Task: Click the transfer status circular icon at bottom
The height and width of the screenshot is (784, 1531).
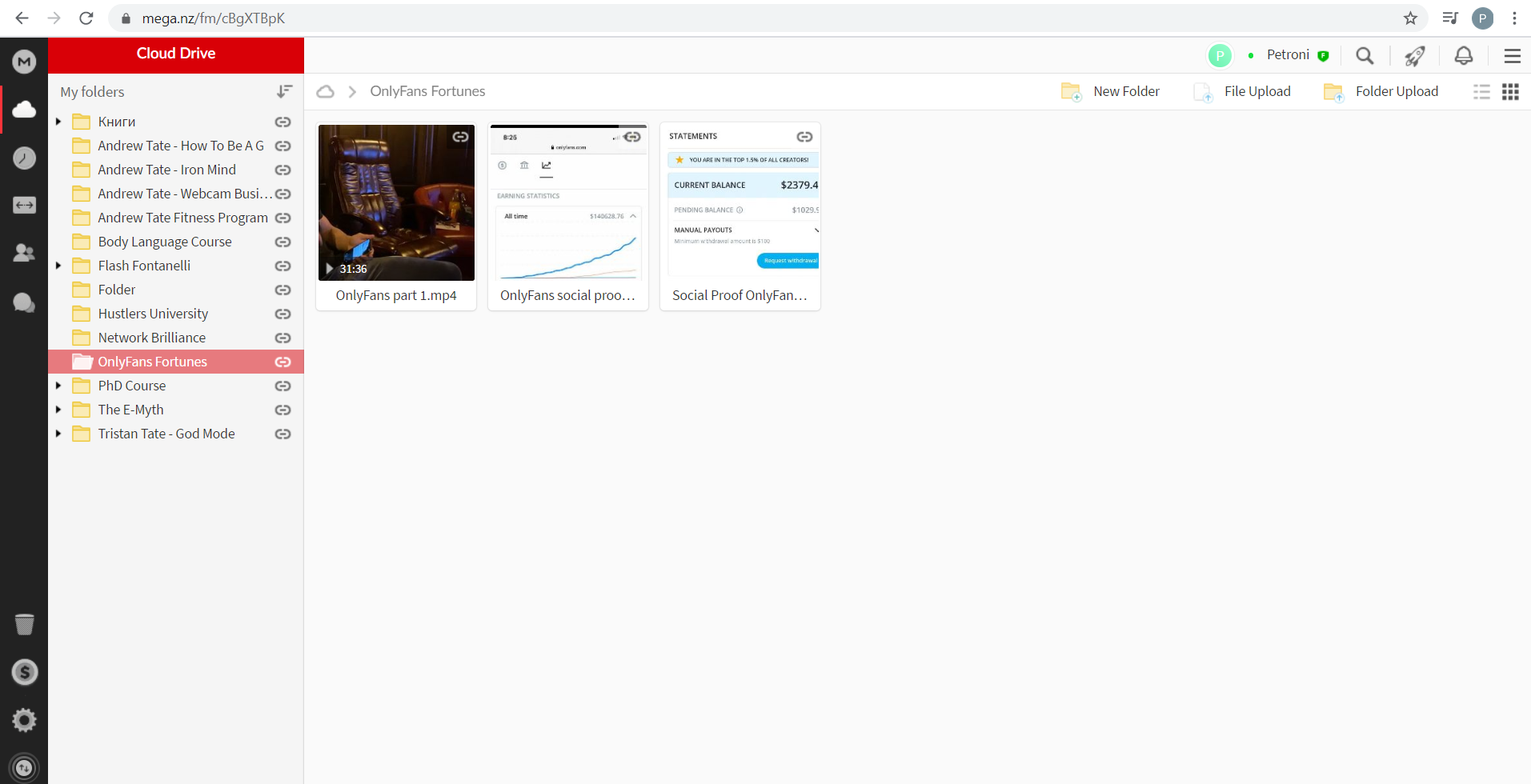Action: coord(24,768)
